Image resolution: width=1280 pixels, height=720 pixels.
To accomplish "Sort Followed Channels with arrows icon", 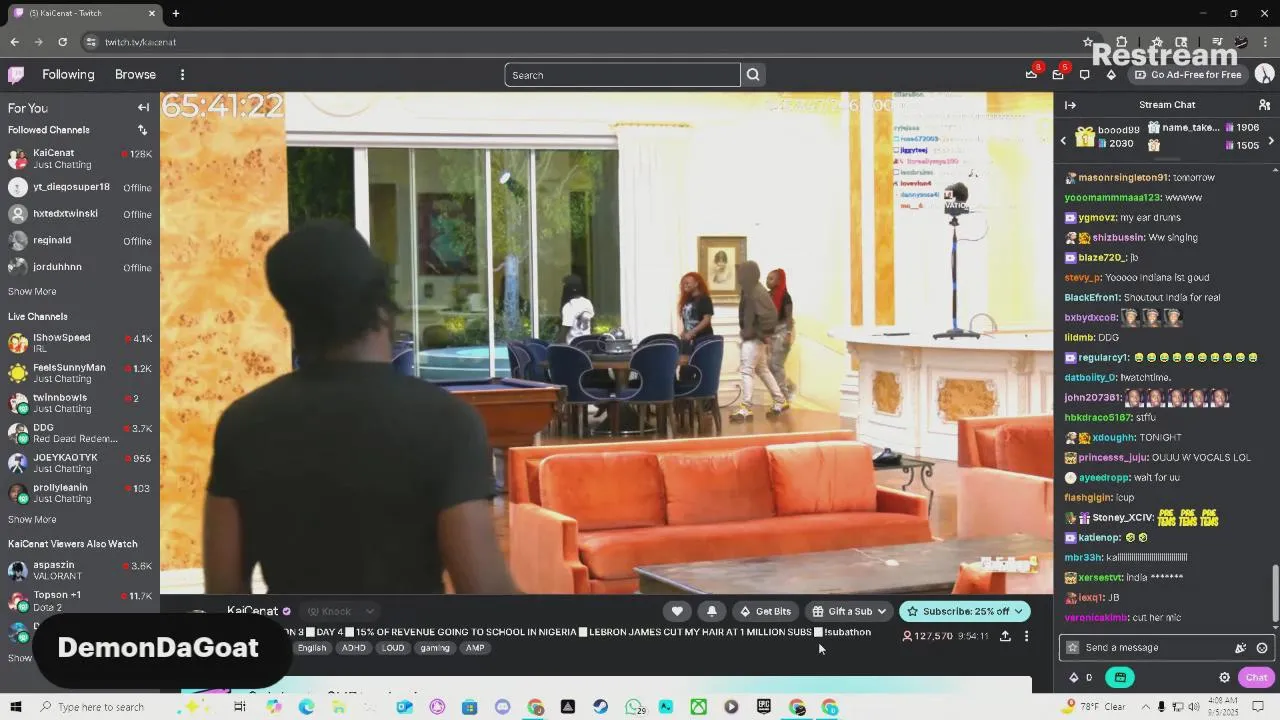I will click(x=142, y=130).
